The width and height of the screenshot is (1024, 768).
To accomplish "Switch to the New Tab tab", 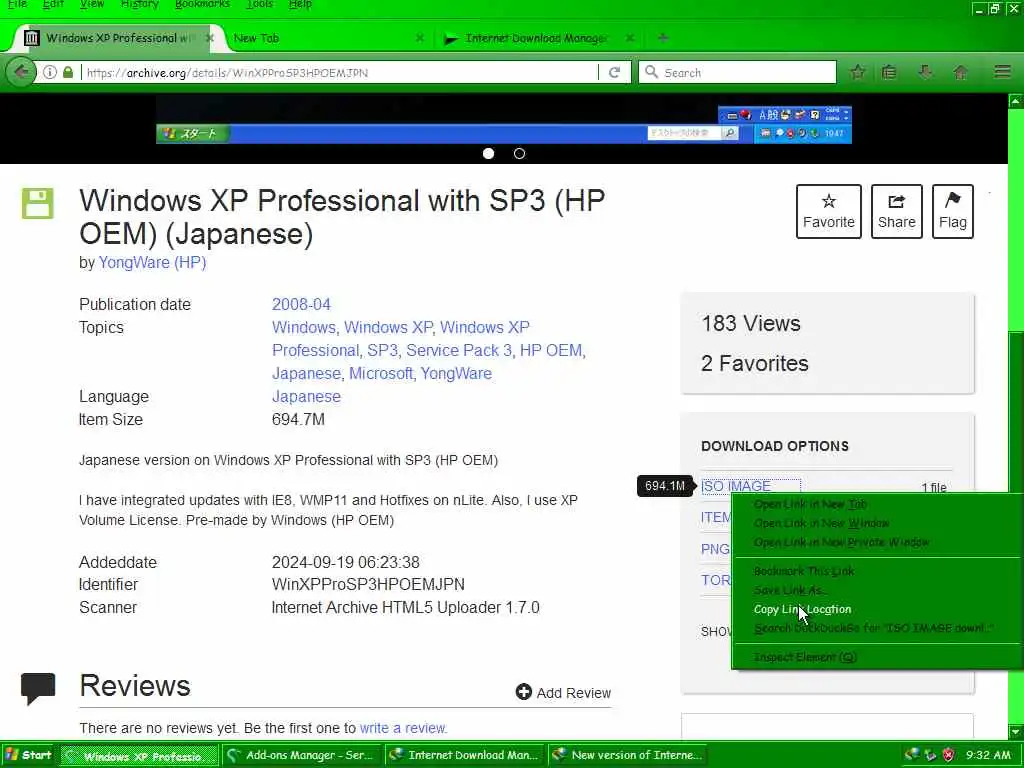I will (x=327, y=38).
